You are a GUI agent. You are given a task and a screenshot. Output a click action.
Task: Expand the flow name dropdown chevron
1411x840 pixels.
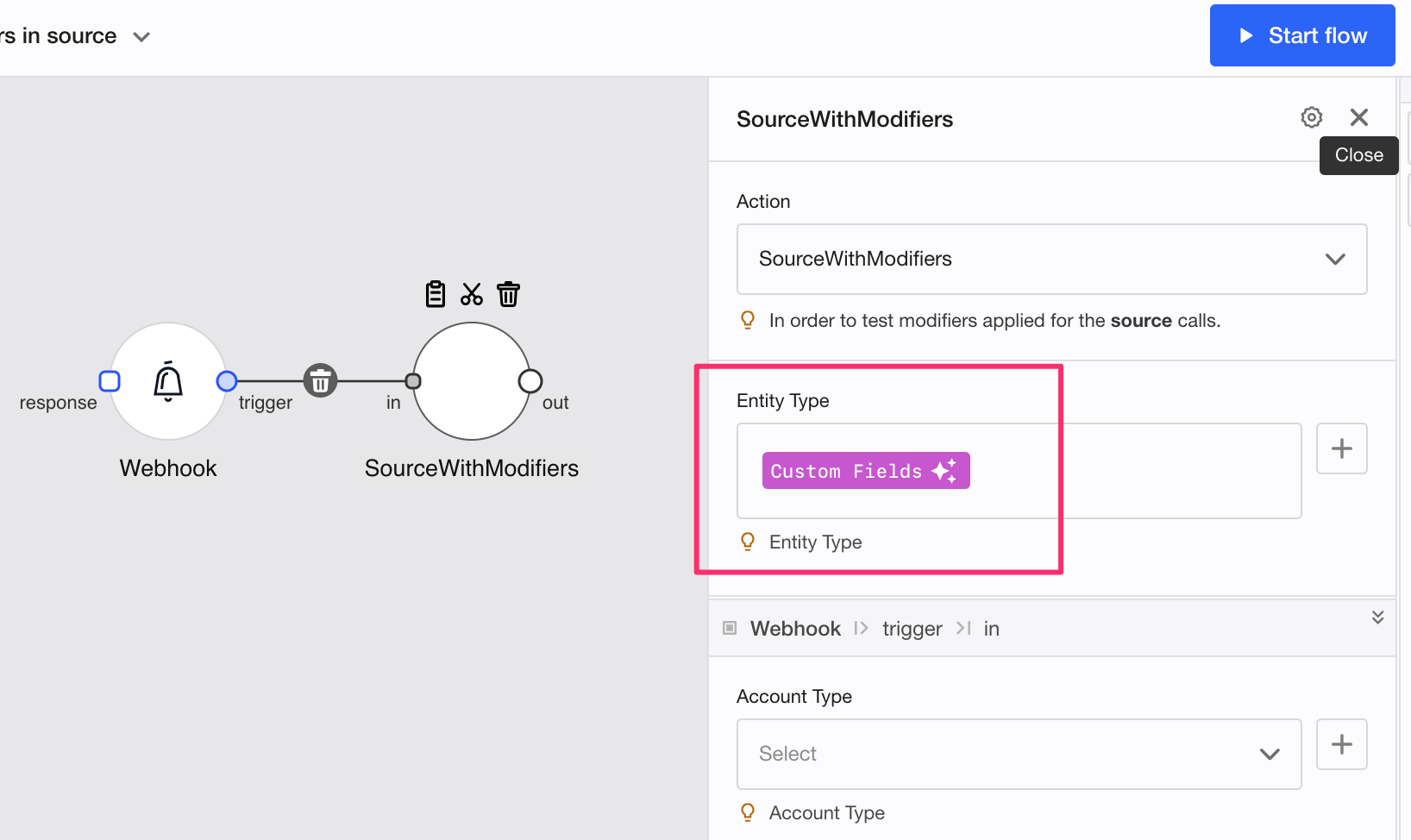141,36
